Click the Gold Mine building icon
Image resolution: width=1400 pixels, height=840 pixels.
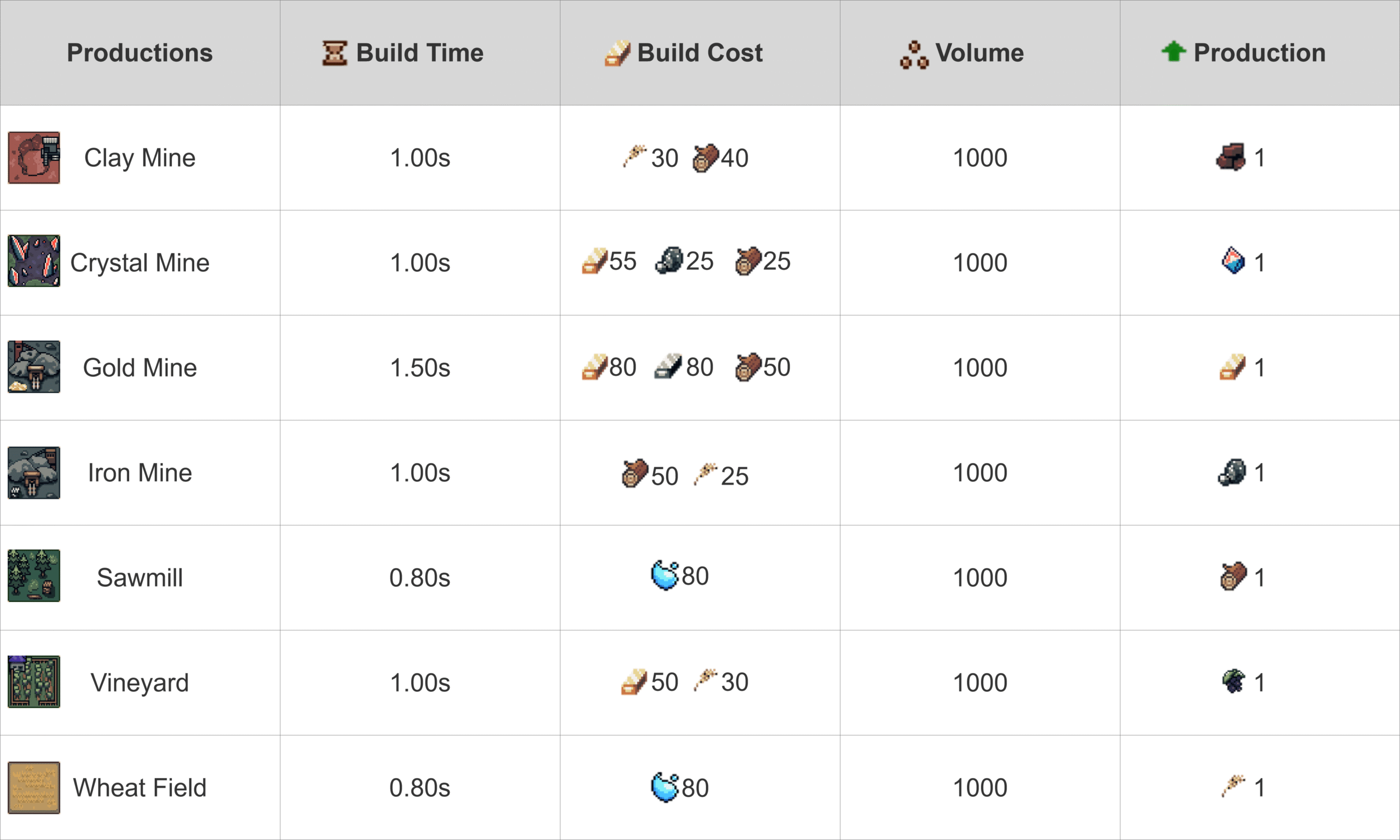pos(34,367)
